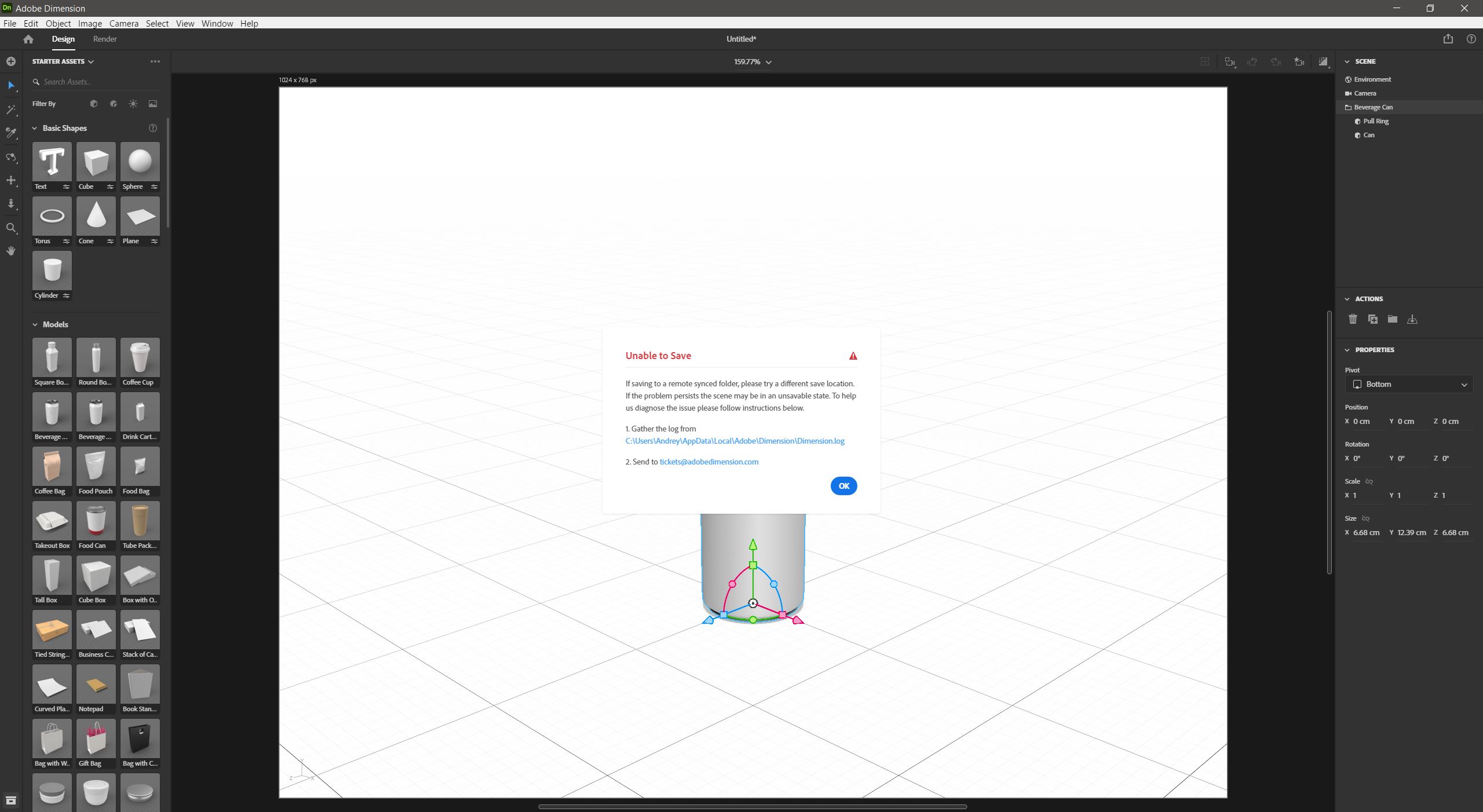1483x812 pixels.
Task: Switch to the Render tab
Action: pyautogui.click(x=105, y=39)
